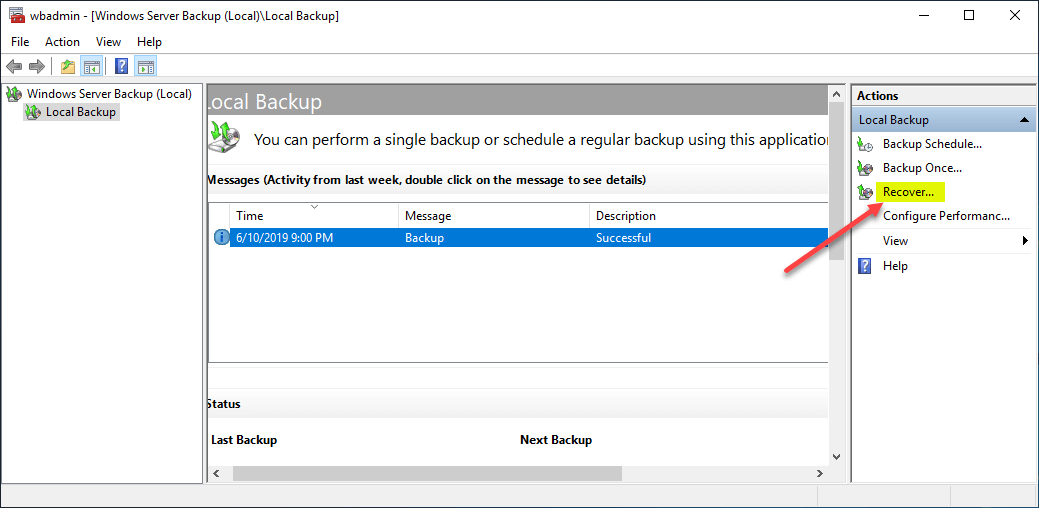Click the Status section heading
Viewport: 1039px width, 508px height.
click(x=223, y=403)
